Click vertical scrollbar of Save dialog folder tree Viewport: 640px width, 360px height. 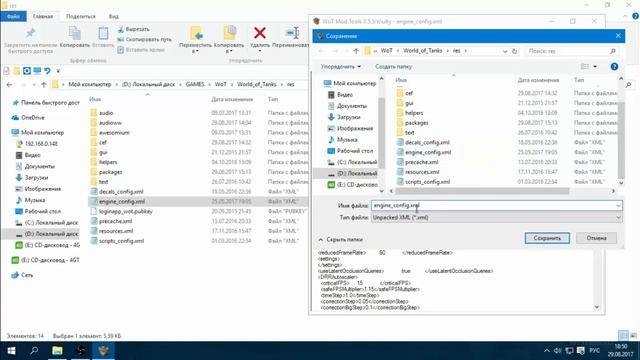click(382, 133)
